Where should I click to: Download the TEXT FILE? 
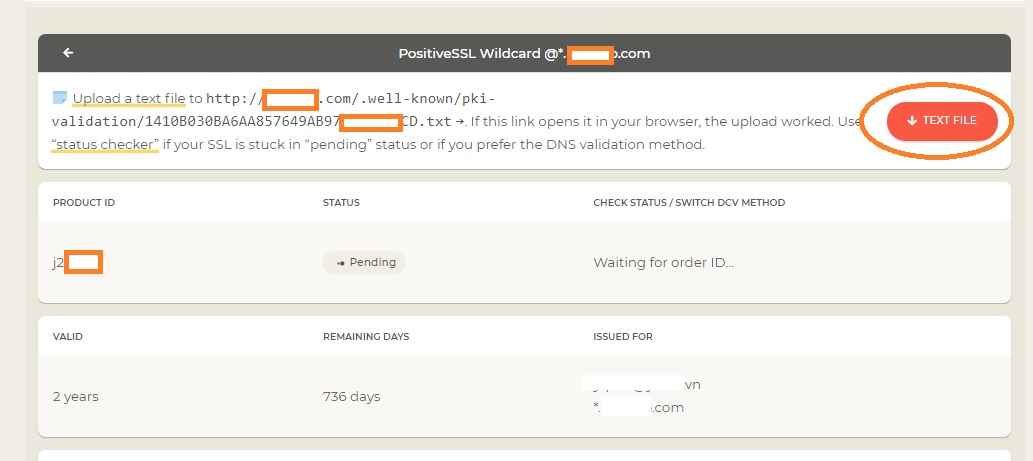coord(942,121)
